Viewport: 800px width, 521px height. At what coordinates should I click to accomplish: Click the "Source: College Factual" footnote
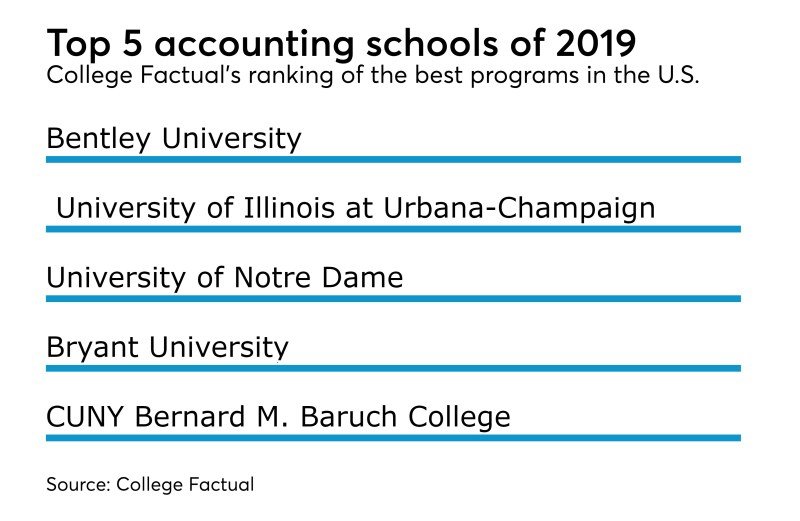click(x=150, y=484)
